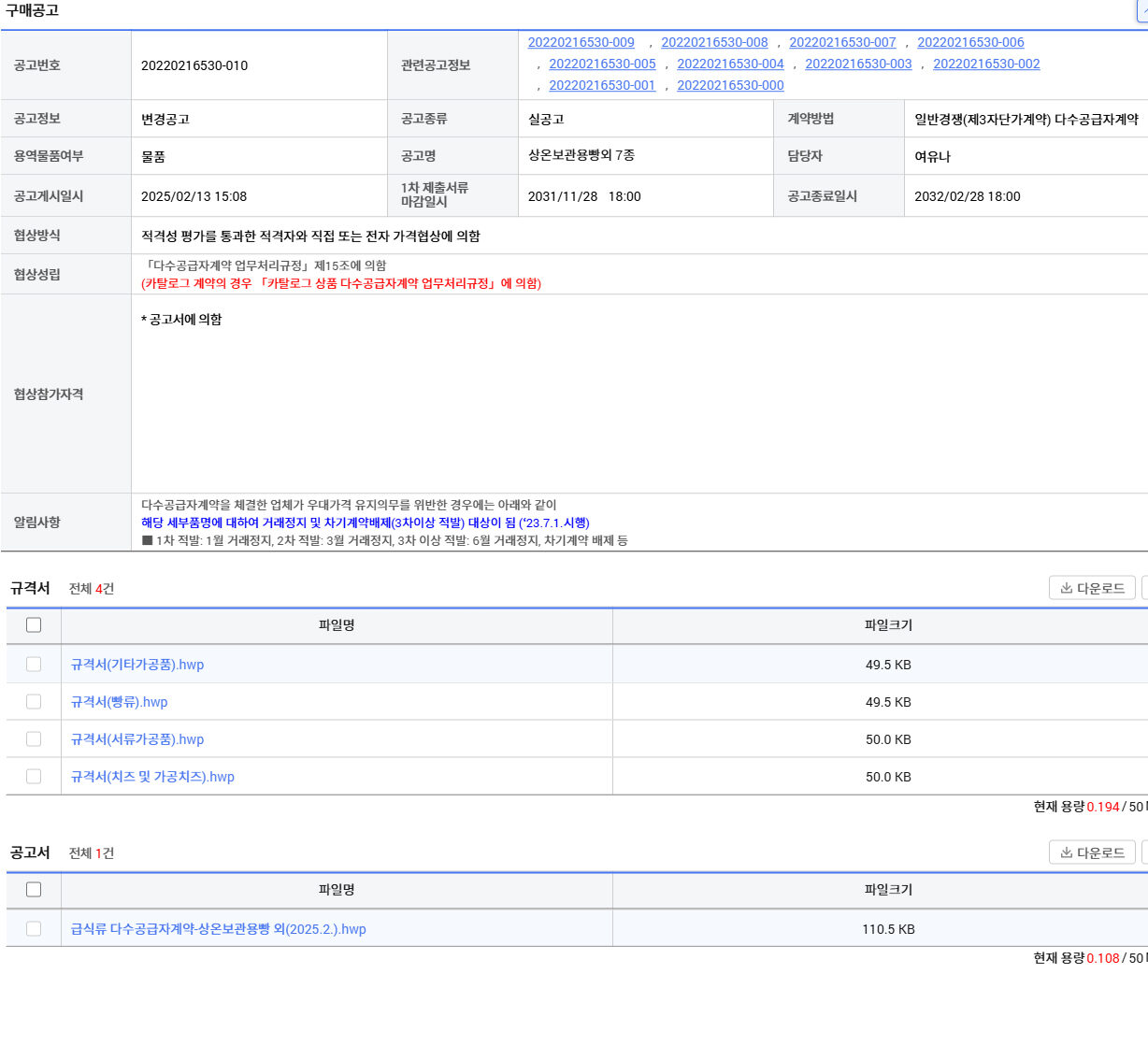Open file 규격서(기타가공품).hwp

[x=137, y=665]
